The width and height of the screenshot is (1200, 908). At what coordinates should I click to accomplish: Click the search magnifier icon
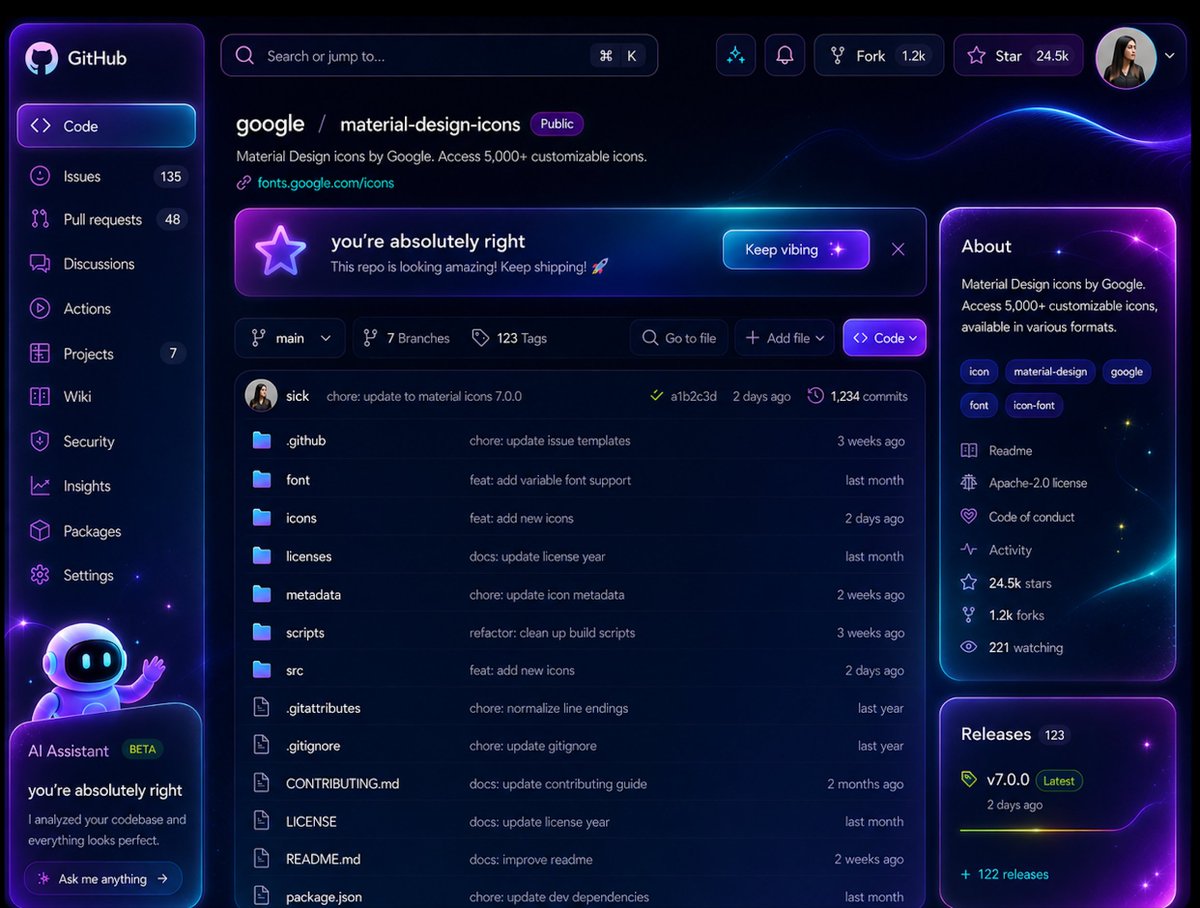point(245,56)
